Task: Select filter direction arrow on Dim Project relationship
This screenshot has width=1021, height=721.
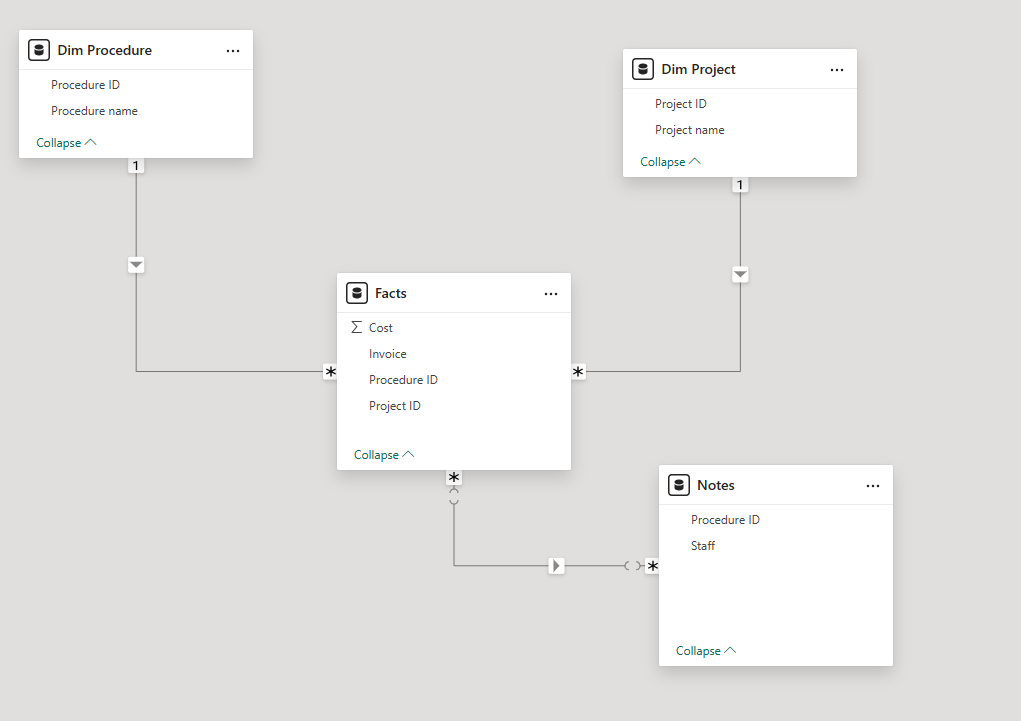Action: coord(740,274)
